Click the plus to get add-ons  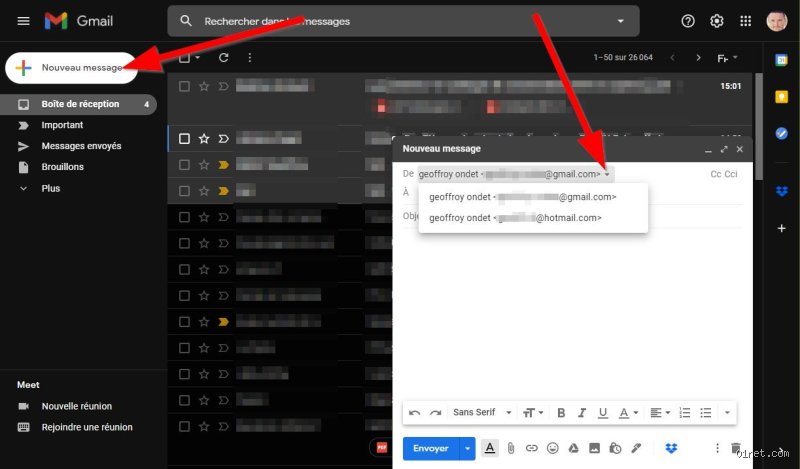[781, 228]
